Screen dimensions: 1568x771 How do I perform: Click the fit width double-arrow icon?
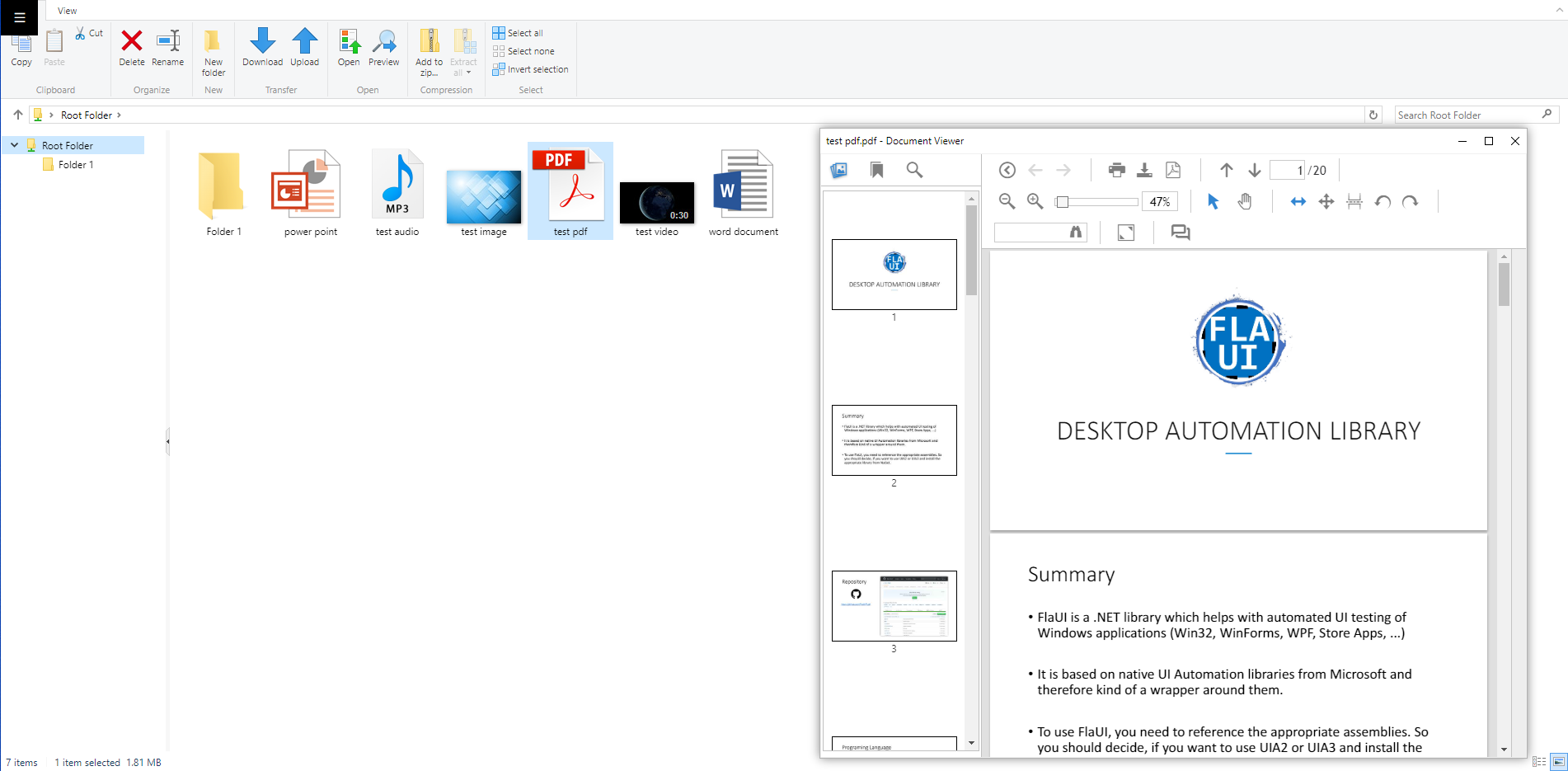tap(1298, 201)
